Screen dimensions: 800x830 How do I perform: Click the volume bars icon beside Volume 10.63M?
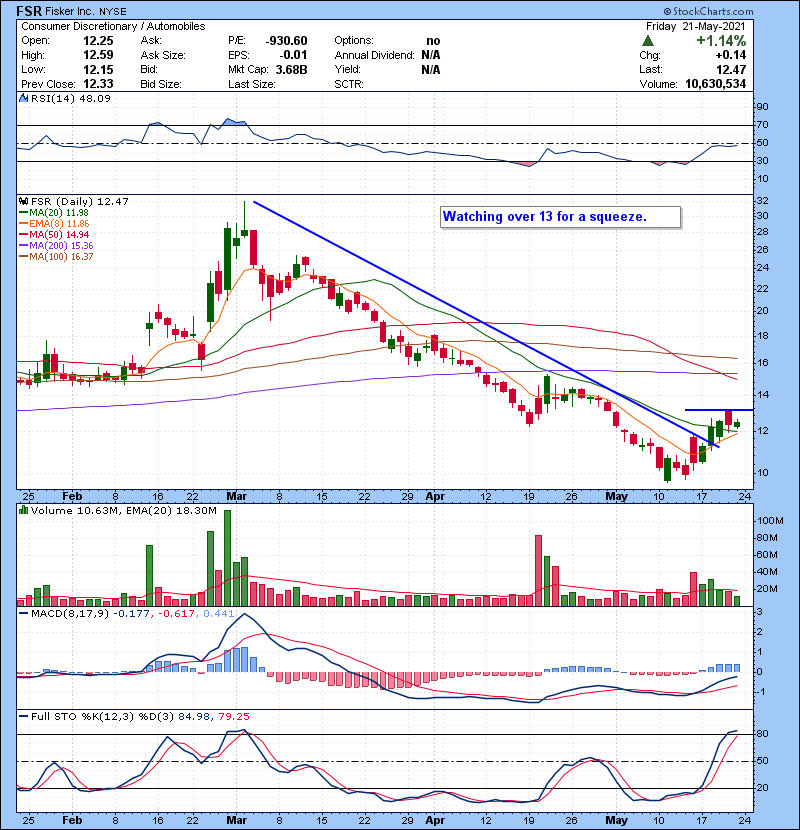(x=23, y=510)
